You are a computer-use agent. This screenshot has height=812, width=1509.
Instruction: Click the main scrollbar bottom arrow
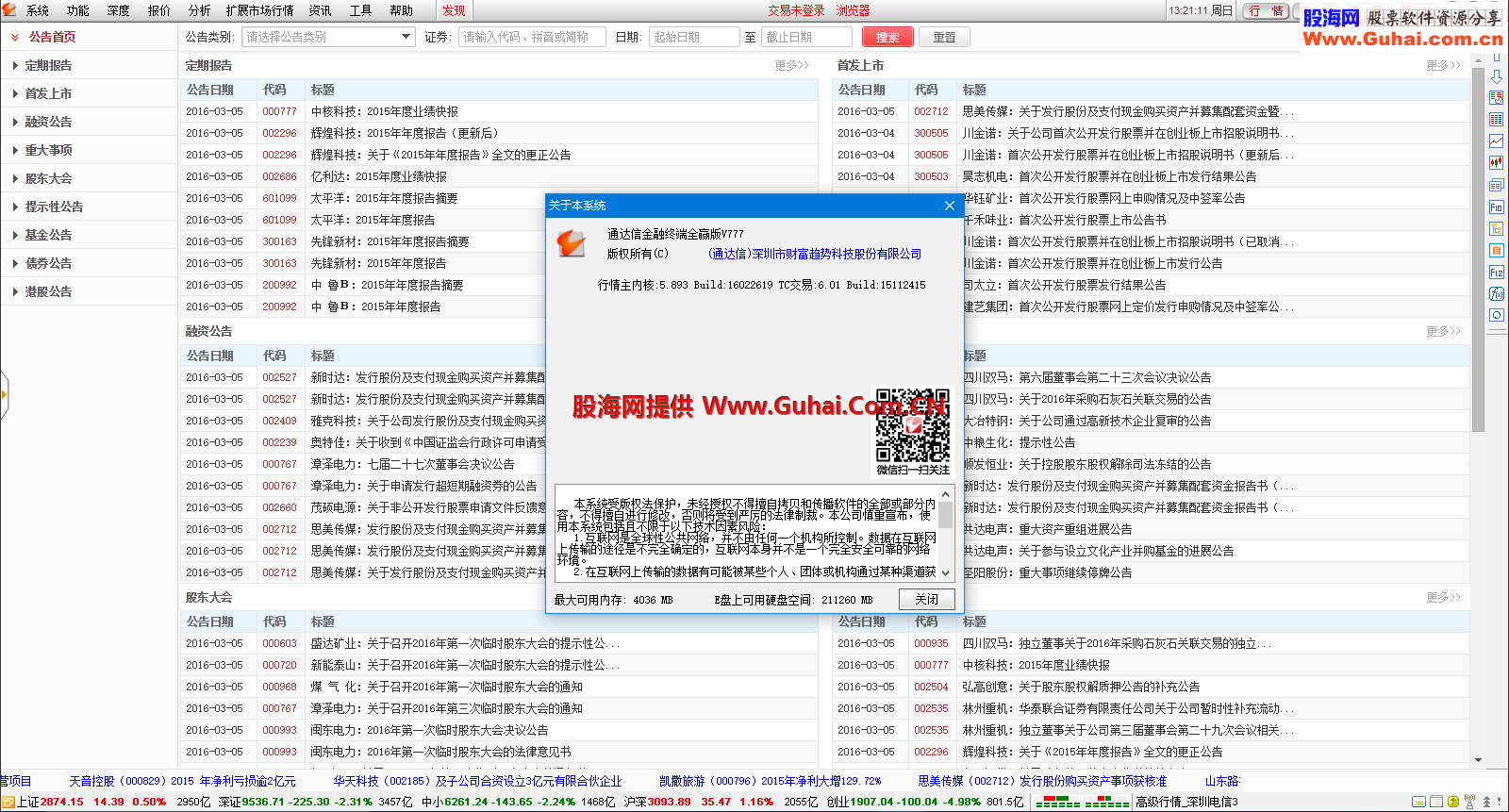click(1478, 760)
